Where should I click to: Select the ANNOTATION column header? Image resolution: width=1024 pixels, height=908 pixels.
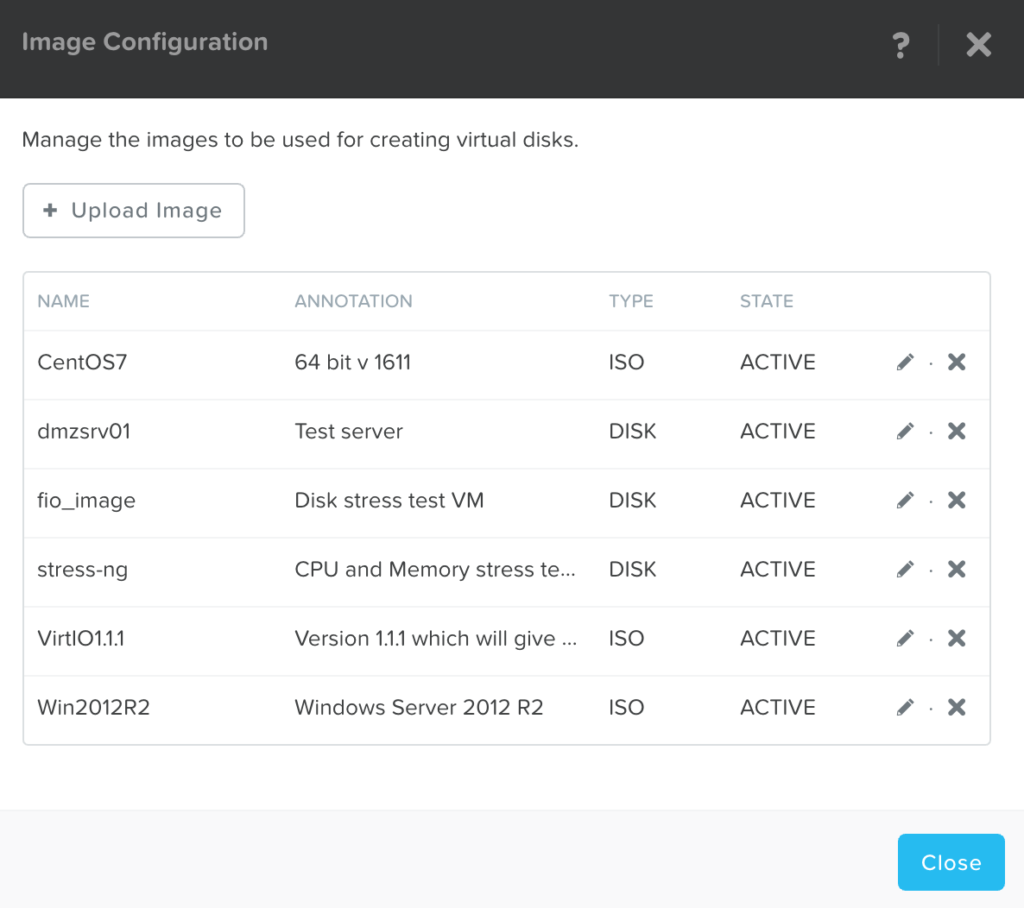point(353,301)
